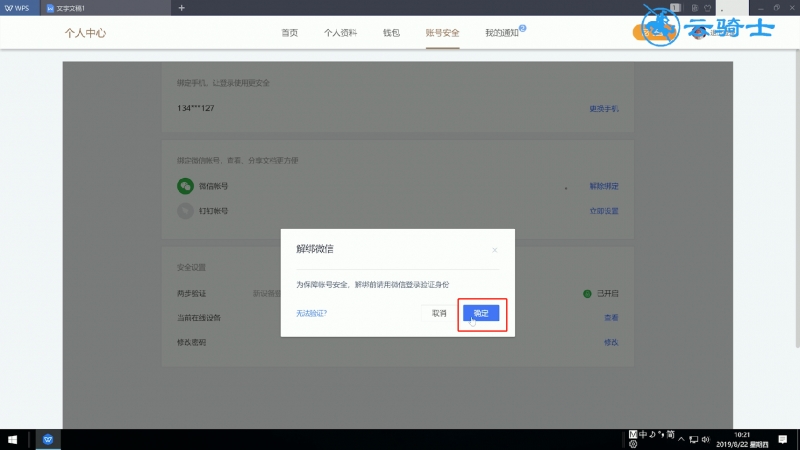Screen dimensions: 800x450
Task: Open the 个人资料 tab
Action: 340,33
